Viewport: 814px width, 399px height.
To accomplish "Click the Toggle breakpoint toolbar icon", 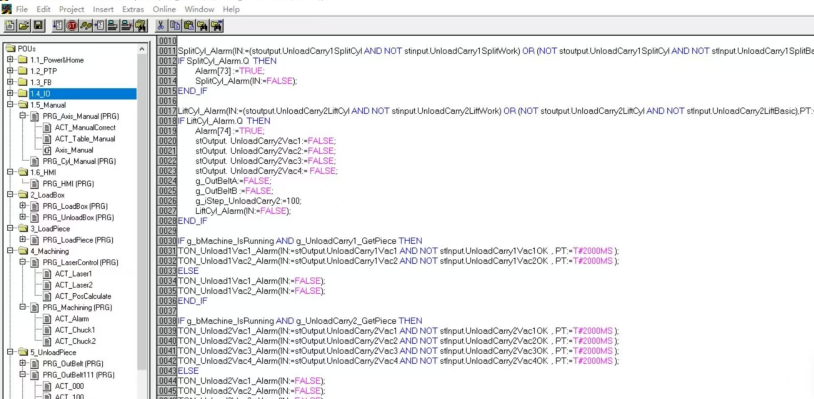I will [100, 25].
